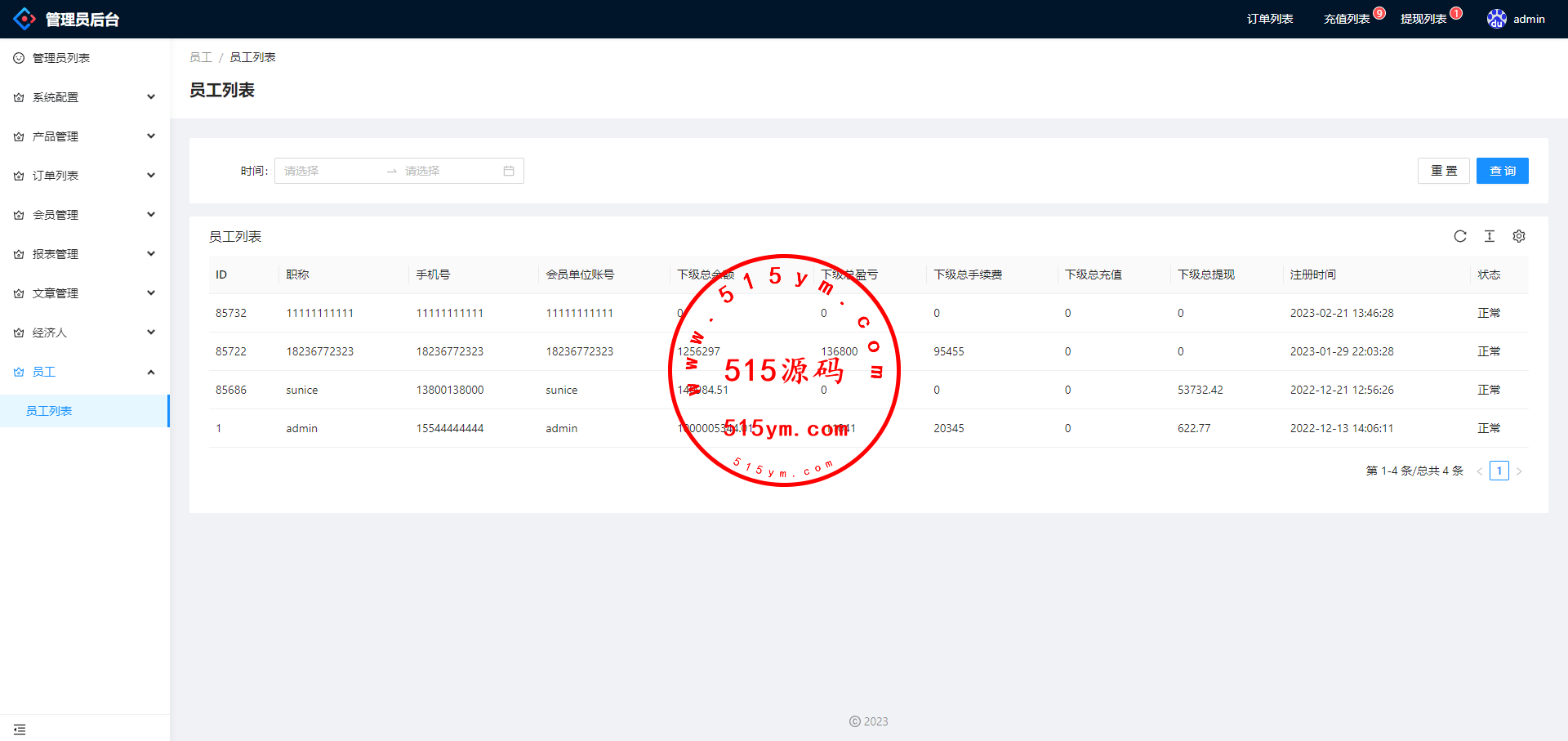Collapse the 员工 menu section

(85, 372)
